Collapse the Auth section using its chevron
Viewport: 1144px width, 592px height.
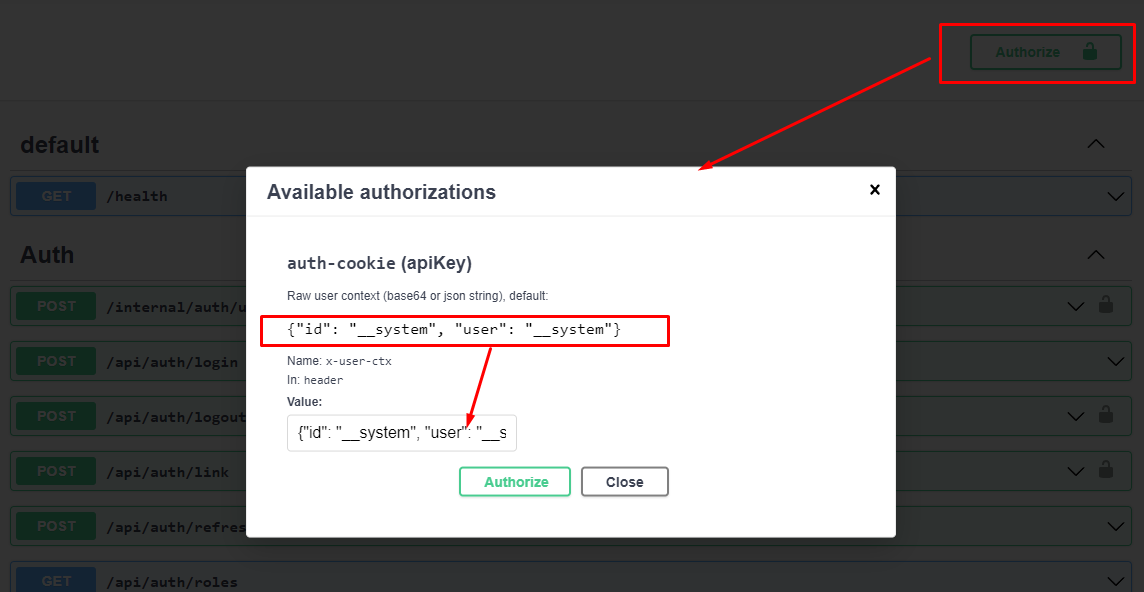click(1096, 255)
